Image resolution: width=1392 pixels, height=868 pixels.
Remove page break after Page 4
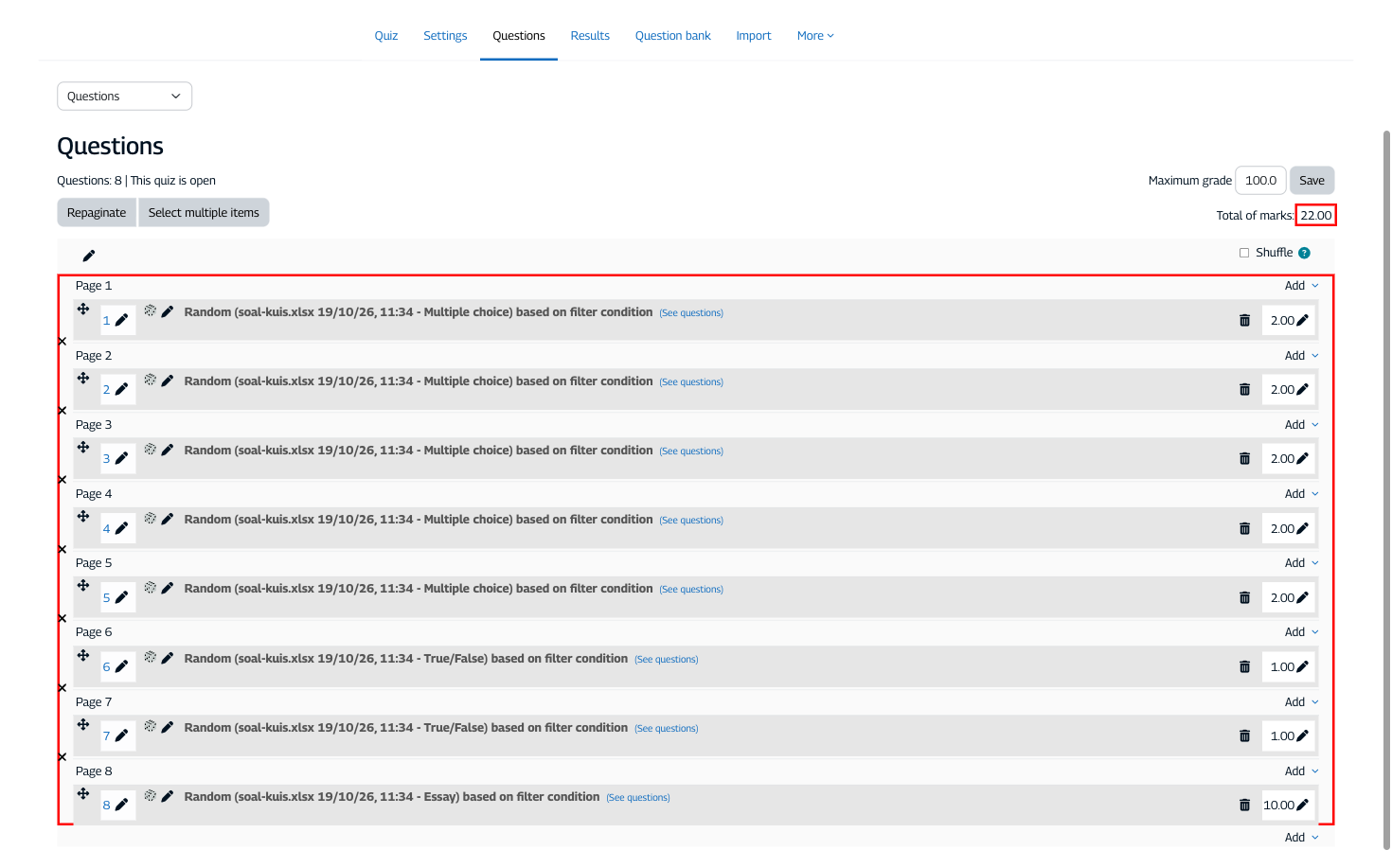[x=62, y=550]
